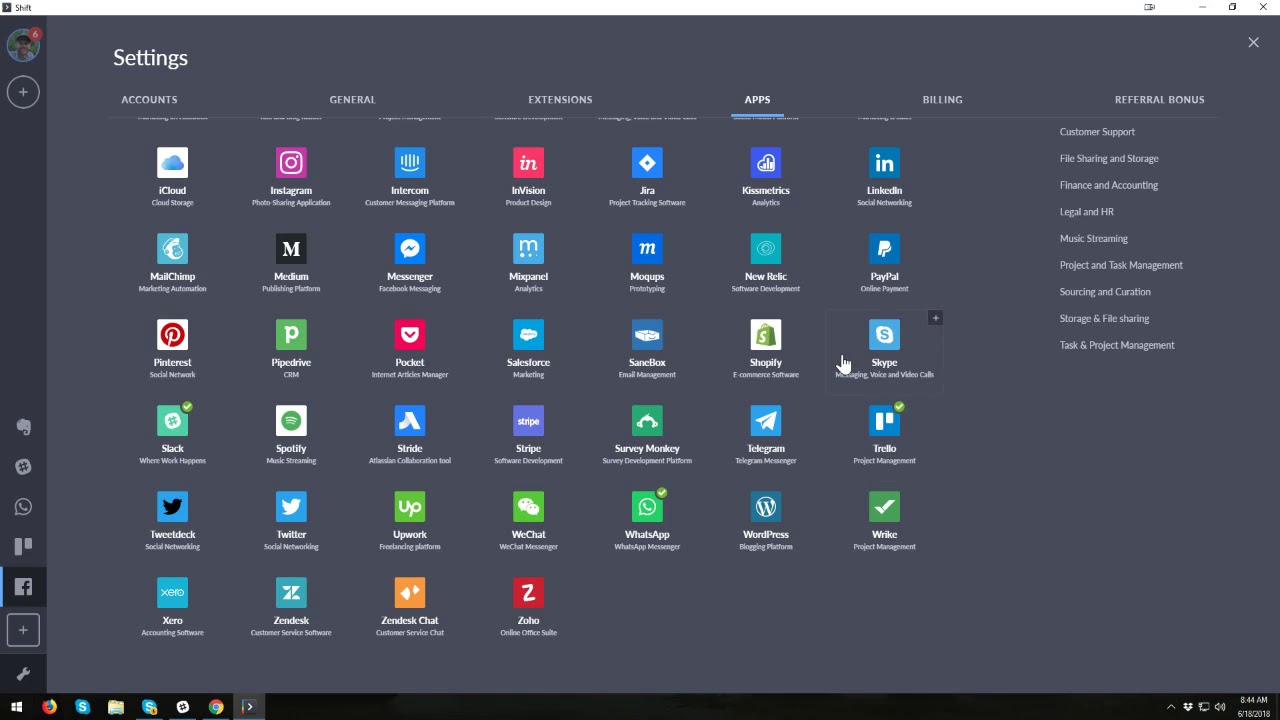Viewport: 1280px width, 720px height.
Task: Select the WeChat app icon
Action: (528, 507)
